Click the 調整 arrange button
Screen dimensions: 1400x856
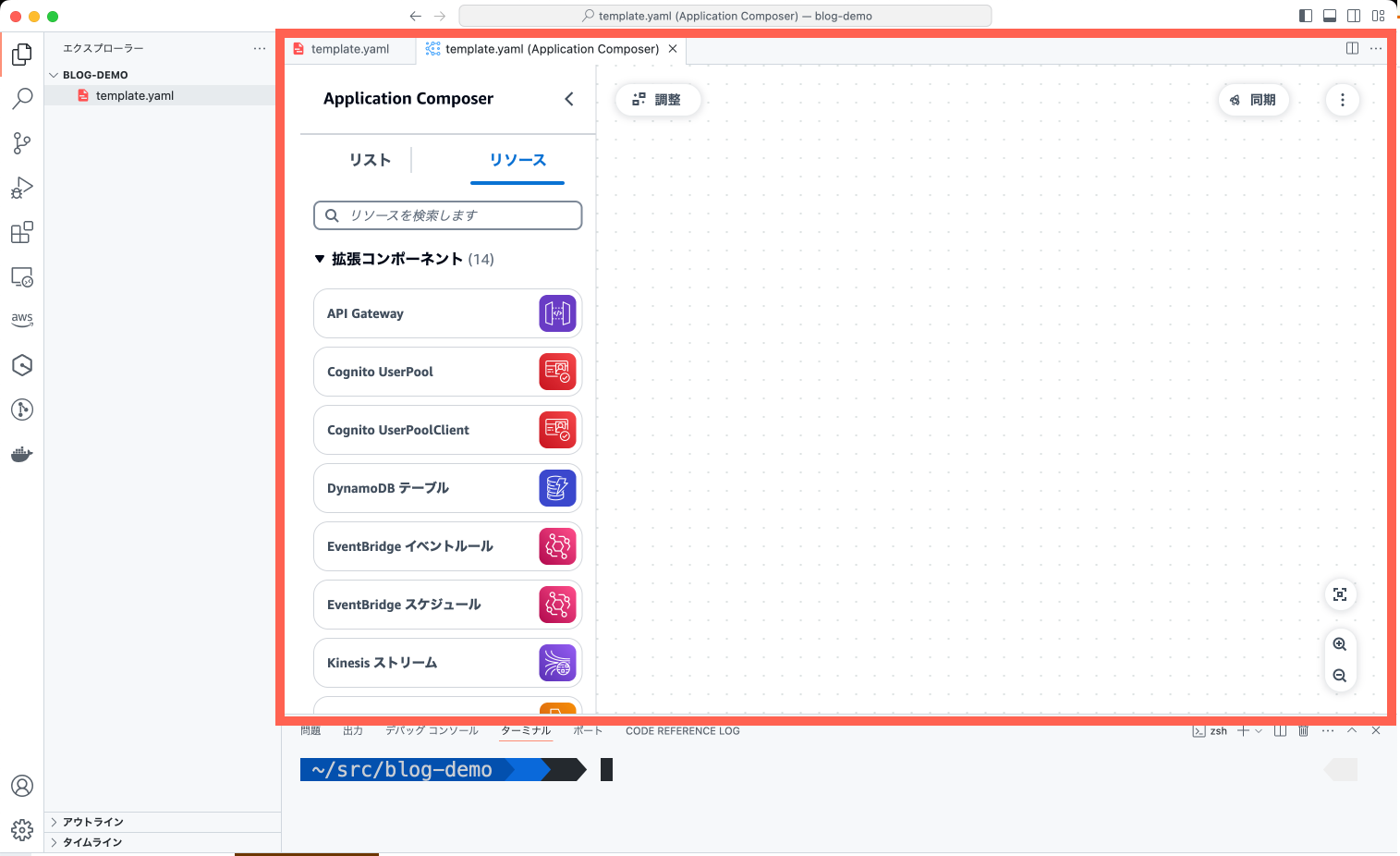pos(657,100)
